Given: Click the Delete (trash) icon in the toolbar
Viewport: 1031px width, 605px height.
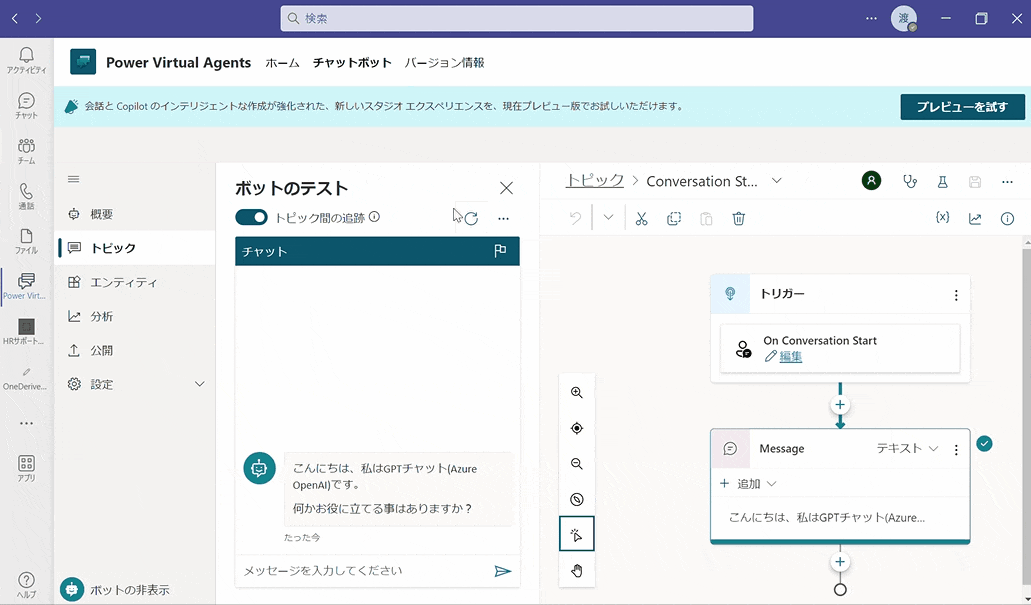Looking at the screenshot, I should (x=738, y=217).
